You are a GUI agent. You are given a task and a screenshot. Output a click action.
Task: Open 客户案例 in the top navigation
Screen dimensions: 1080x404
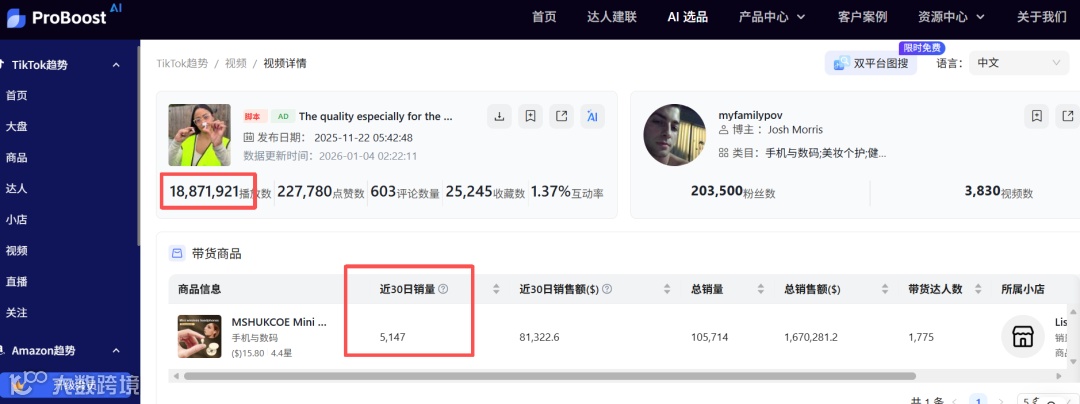[x=862, y=17]
